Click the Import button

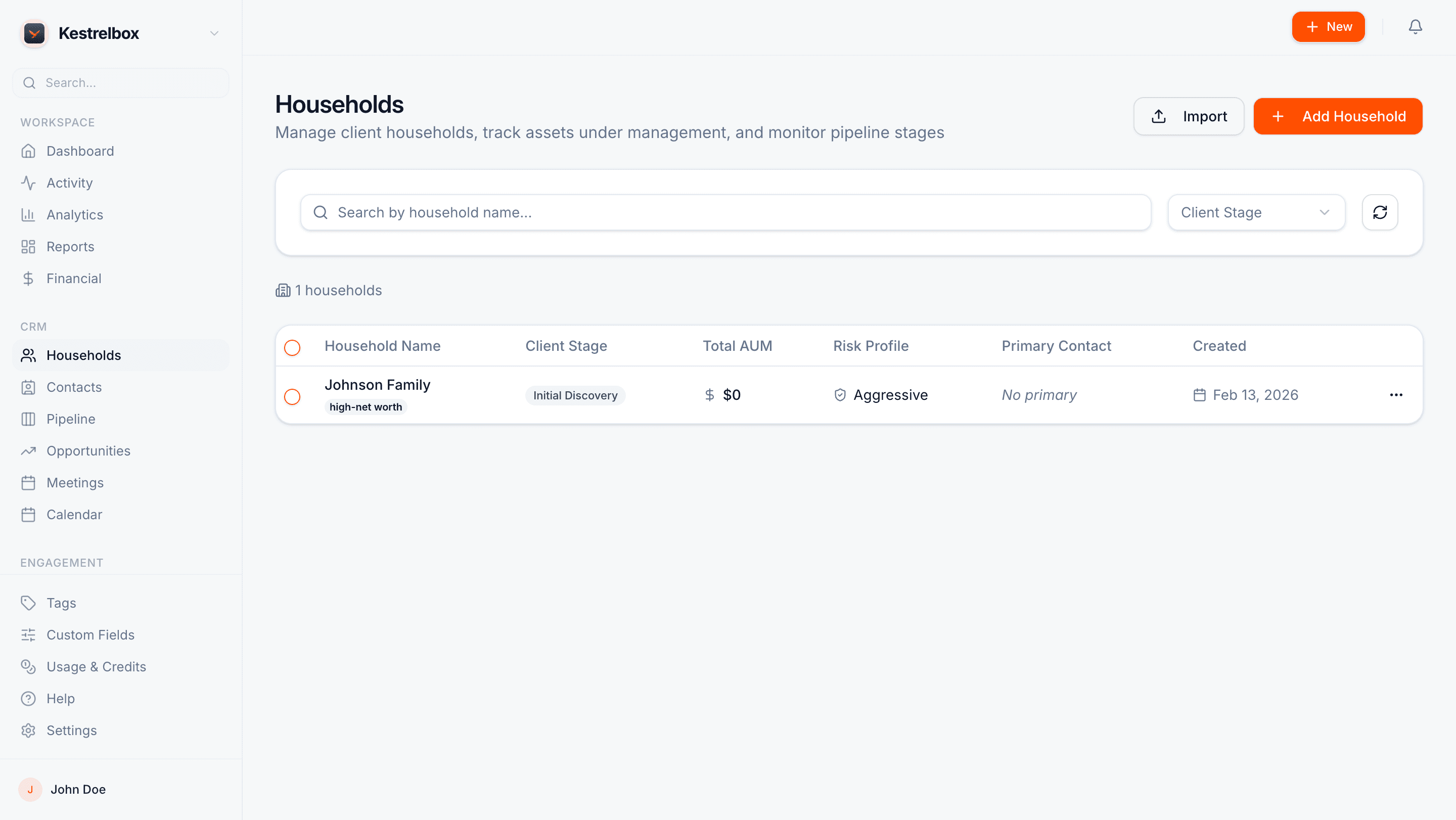1189,116
